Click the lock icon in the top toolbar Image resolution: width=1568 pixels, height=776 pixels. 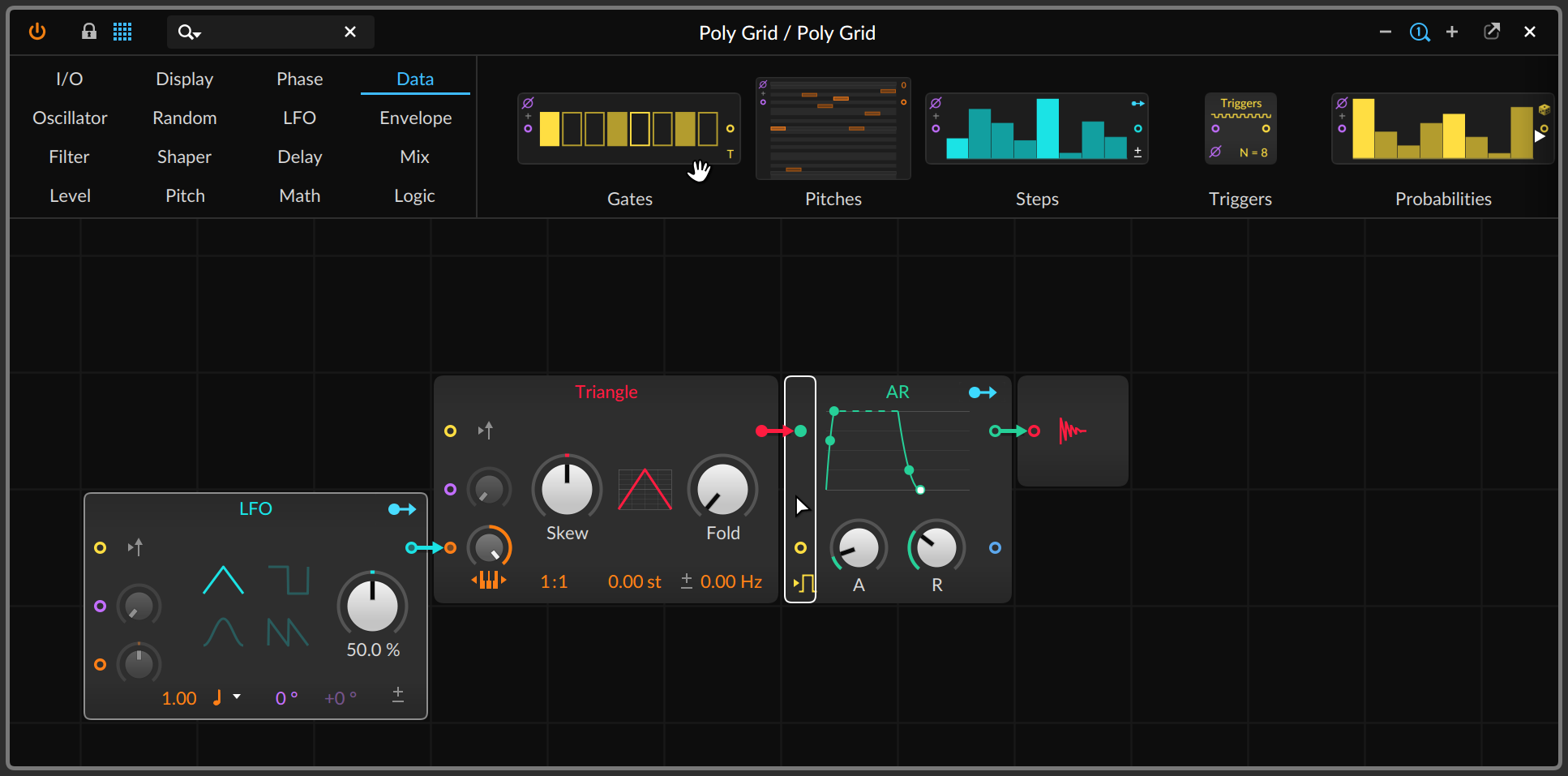89,32
